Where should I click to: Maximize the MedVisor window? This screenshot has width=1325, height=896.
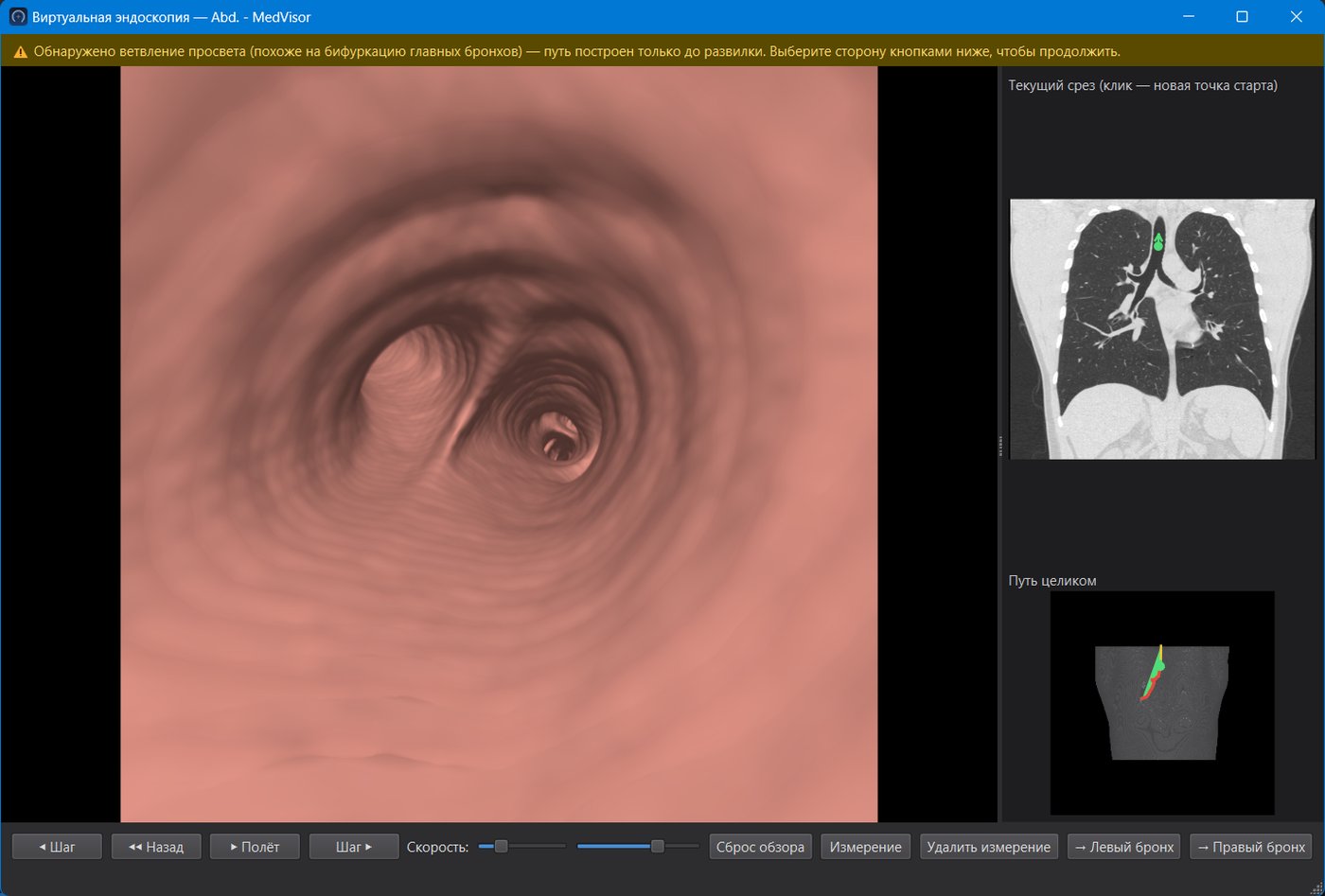tap(1242, 17)
